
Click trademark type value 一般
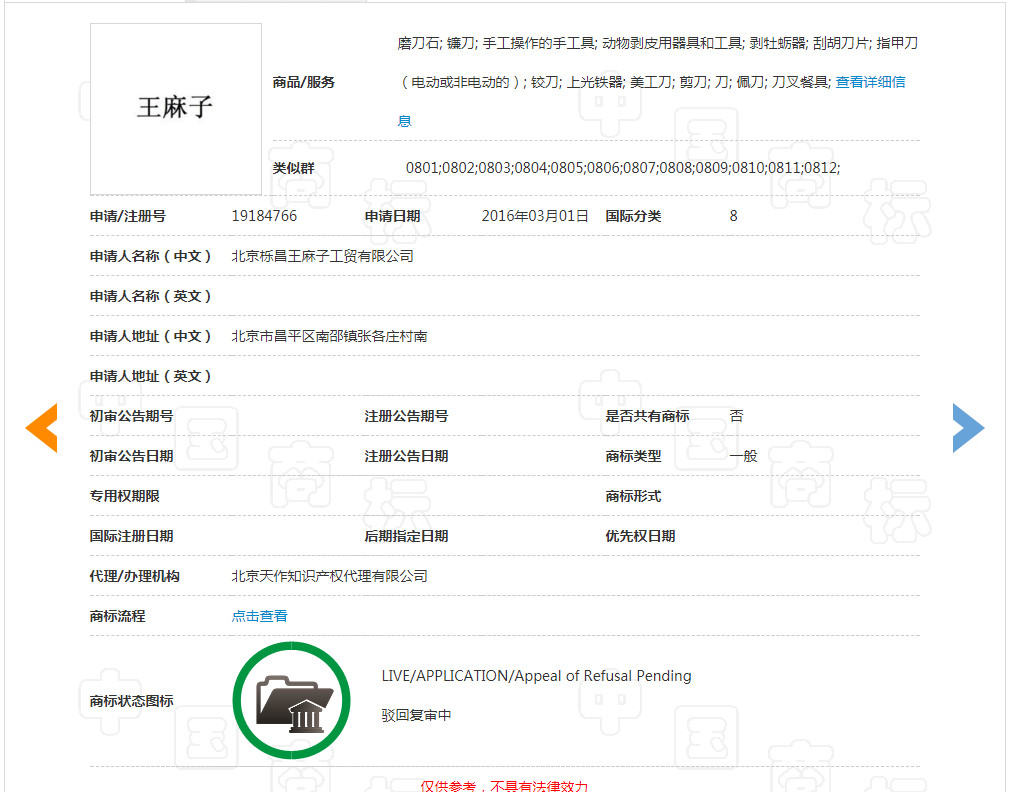pyautogui.click(x=744, y=456)
